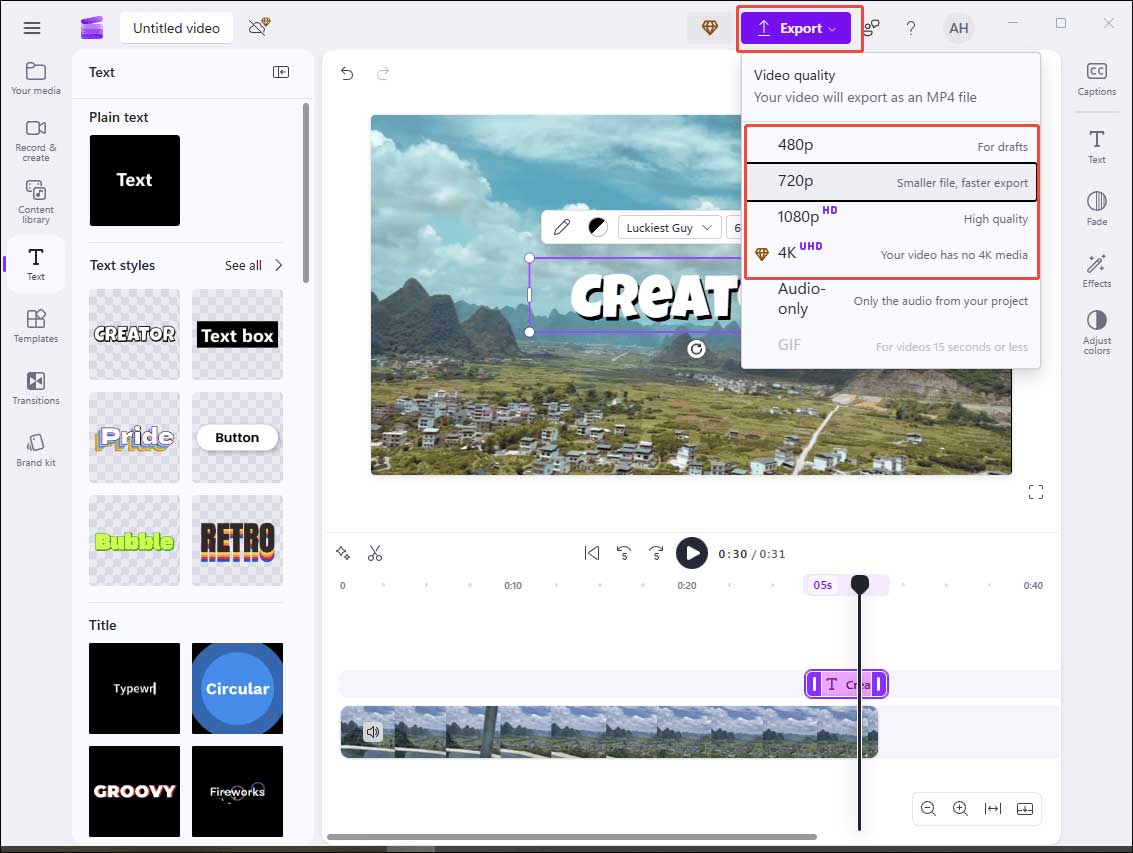Select the split scissors tool
This screenshot has height=853, width=1133.
click(376, 552)
